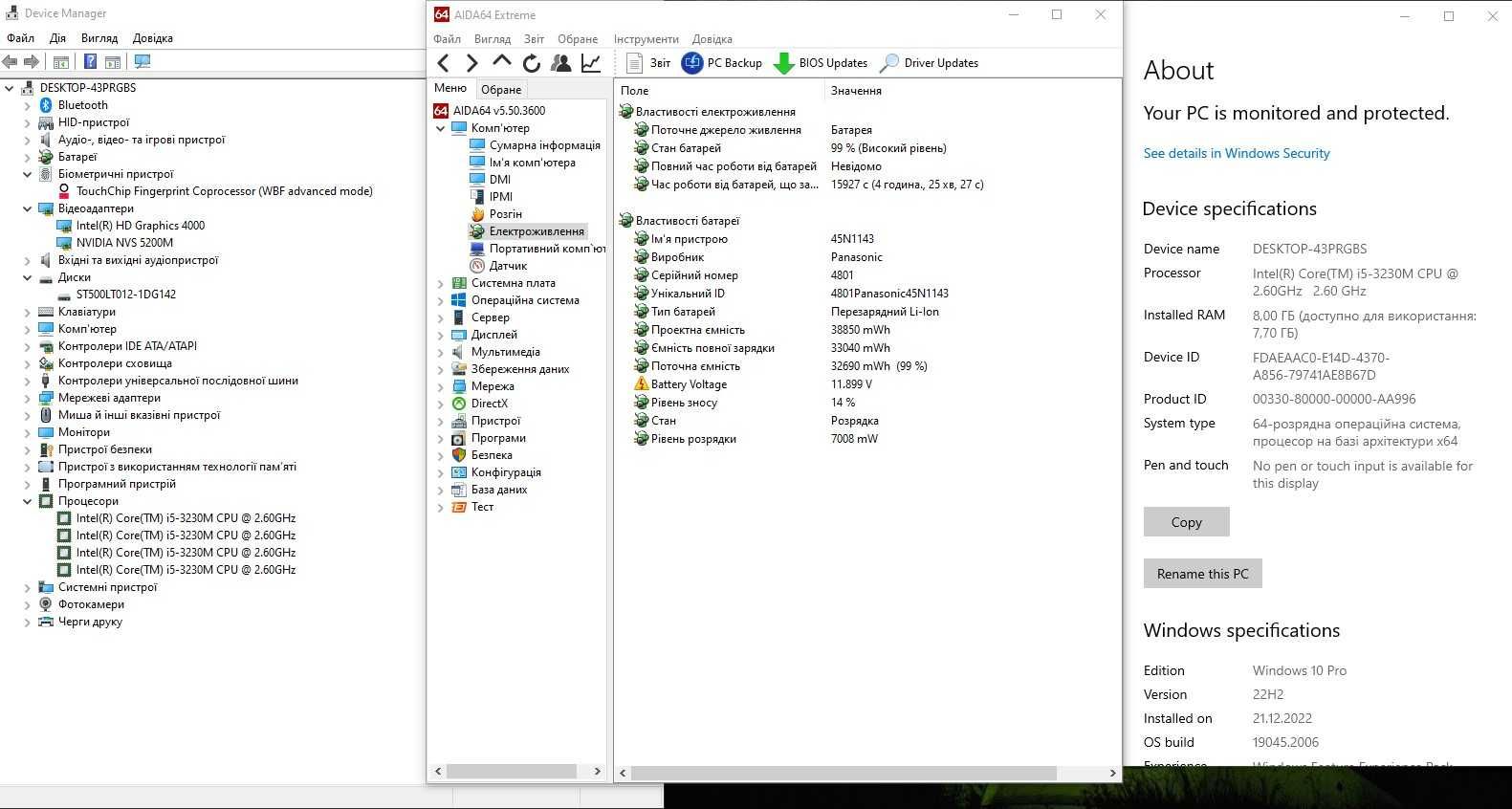
Task: Expand Мережеві адаптери in Device Manager
Action: tap(28, 398)
